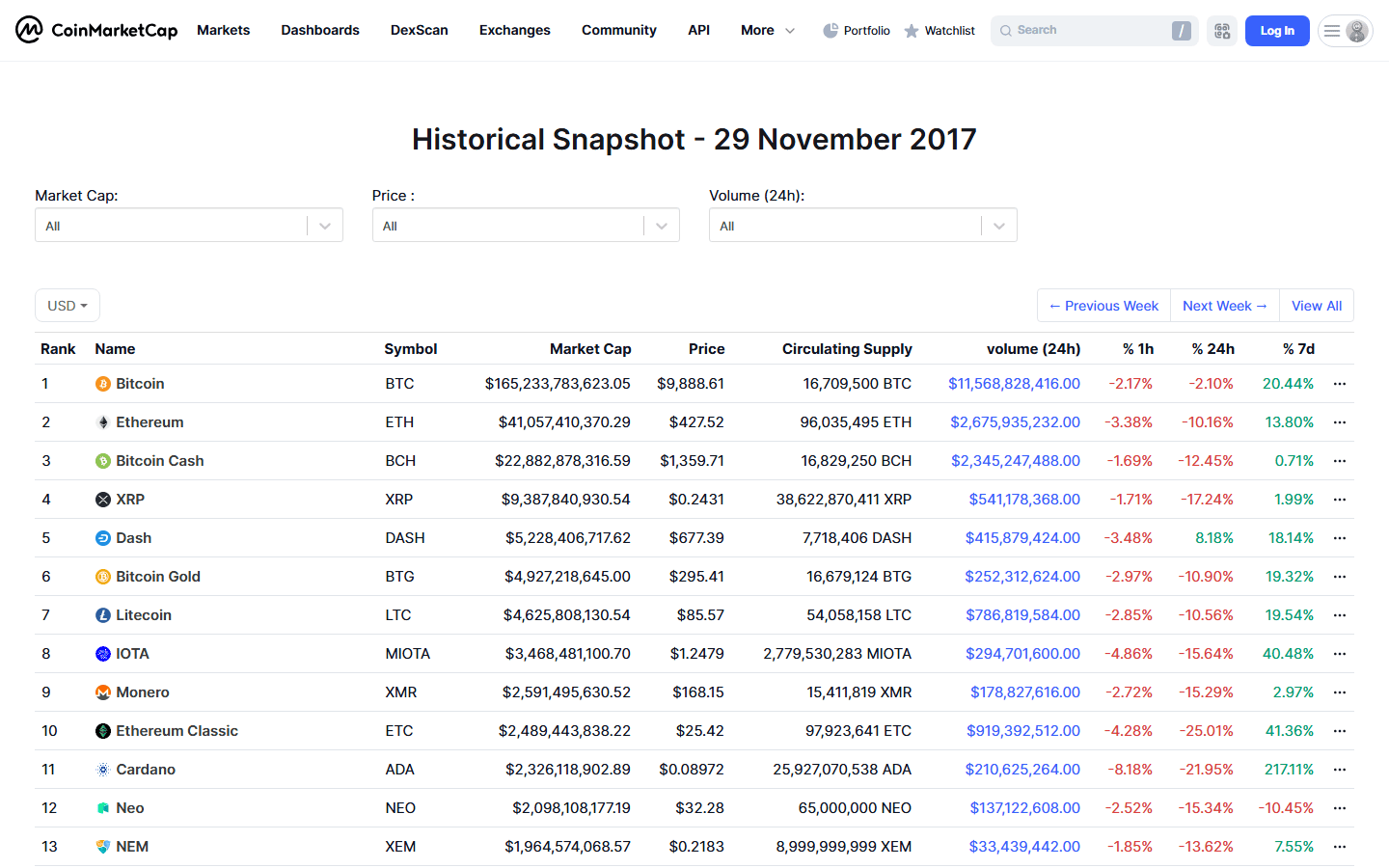Open the API menu item

pos(699,31)
